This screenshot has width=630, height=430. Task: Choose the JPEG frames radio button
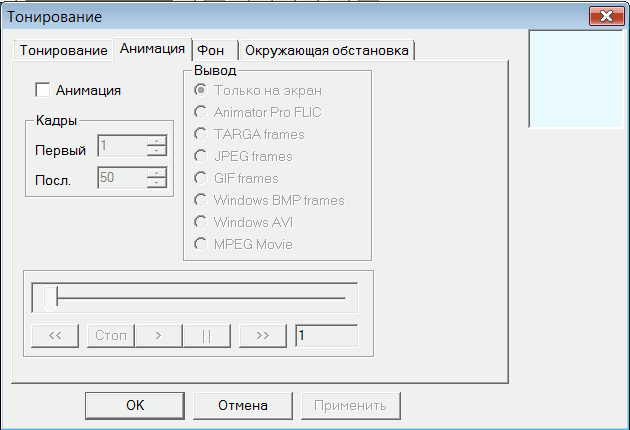point(201,156)
